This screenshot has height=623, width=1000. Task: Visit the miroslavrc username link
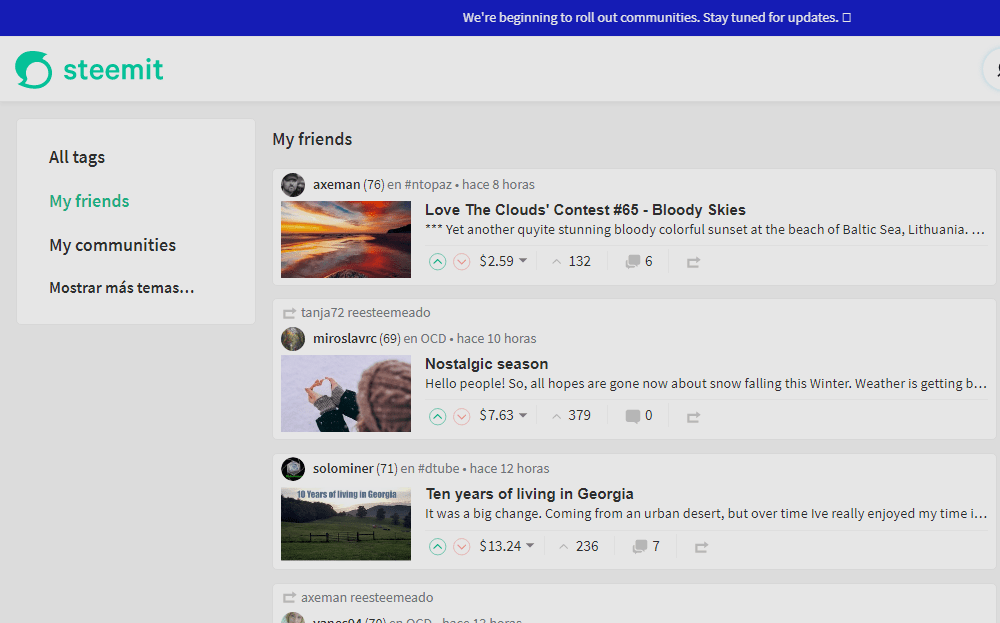coord(344,339)
